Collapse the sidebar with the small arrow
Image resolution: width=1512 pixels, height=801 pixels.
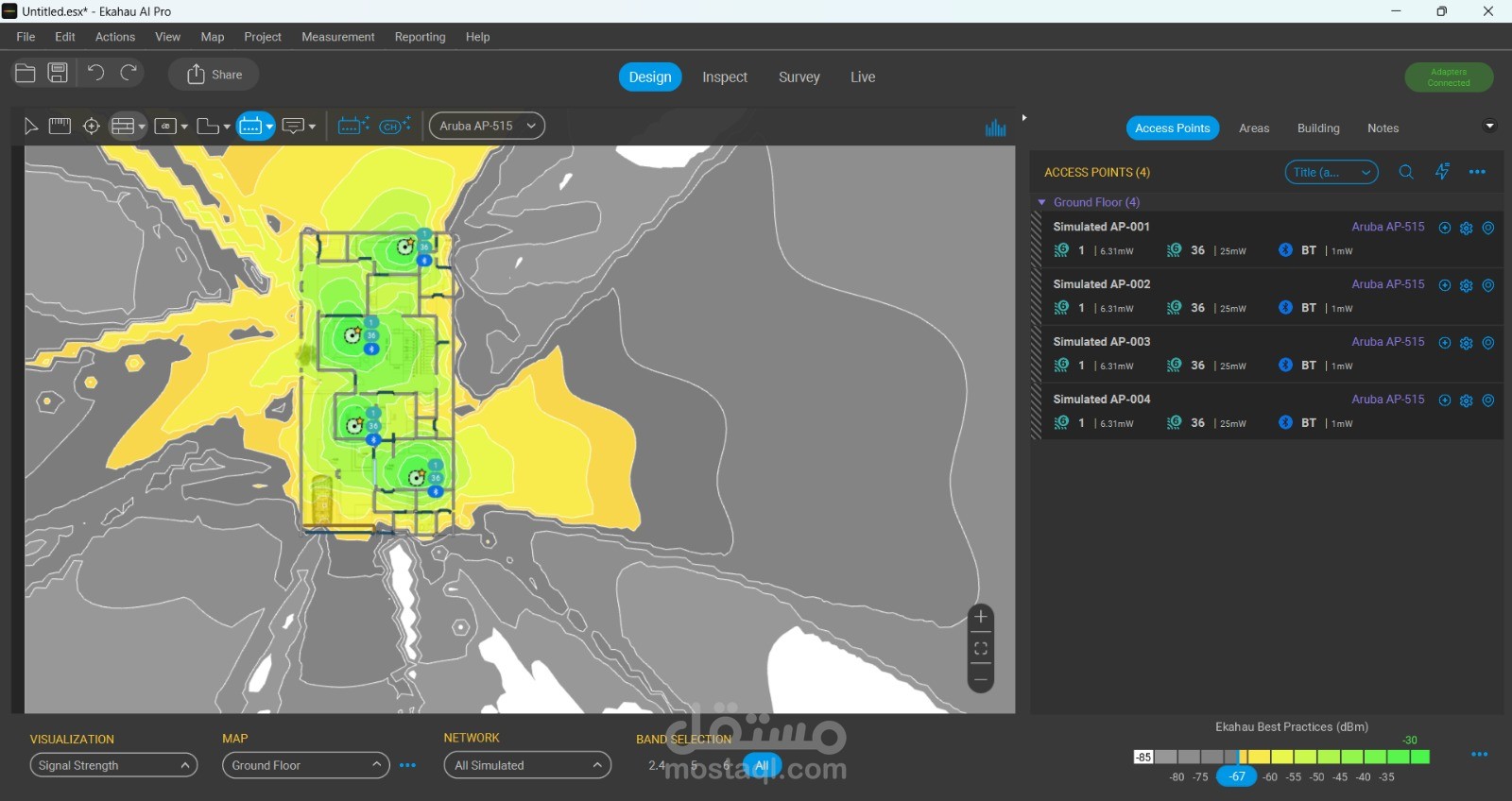(1024, 118)
